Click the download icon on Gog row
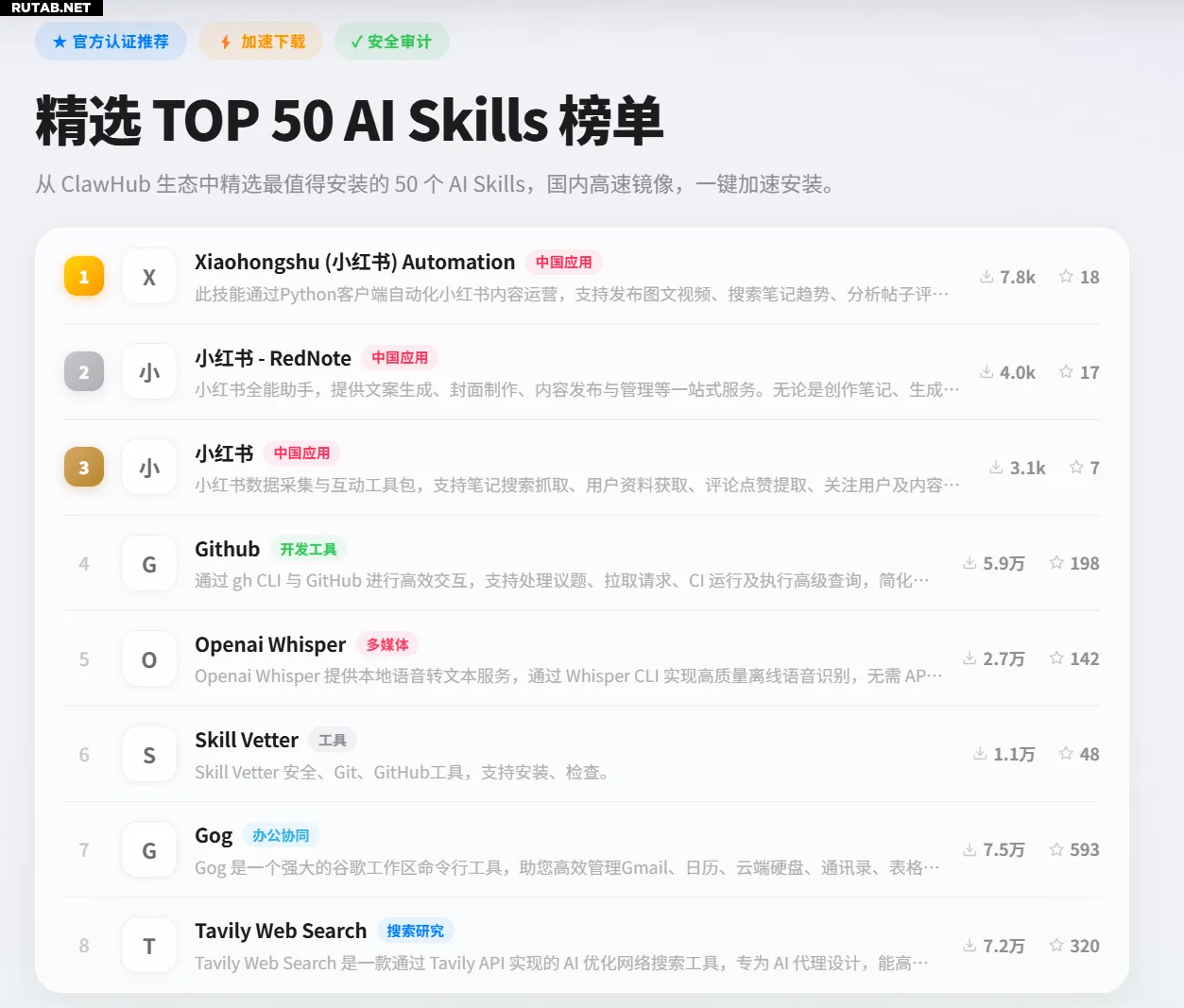The image size is (1184, 1008). click(970, 849)
